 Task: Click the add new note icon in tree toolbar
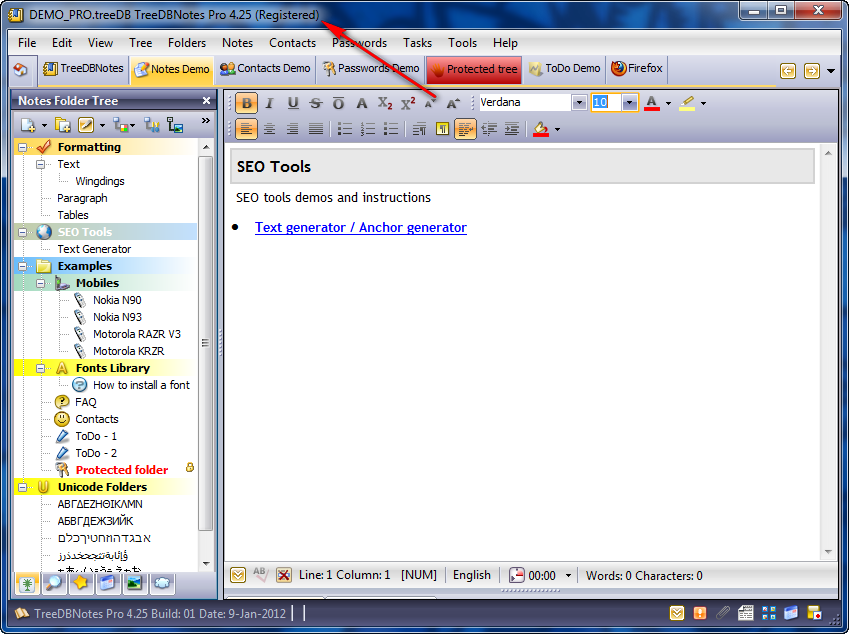click(x=28, y=125)
